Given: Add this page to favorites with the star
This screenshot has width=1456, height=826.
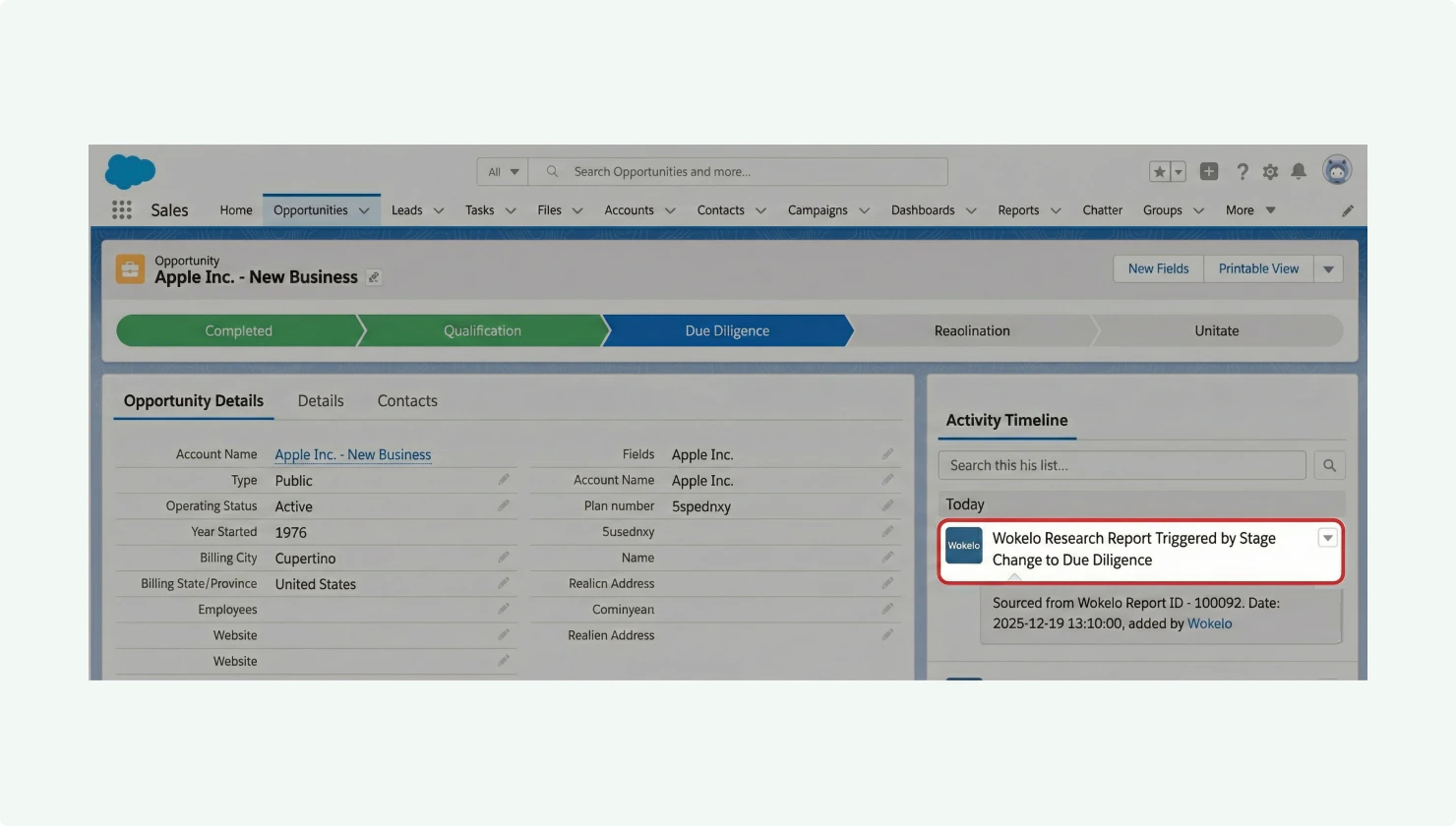Looking at the screenshot, I should (x=1160, y=172).
